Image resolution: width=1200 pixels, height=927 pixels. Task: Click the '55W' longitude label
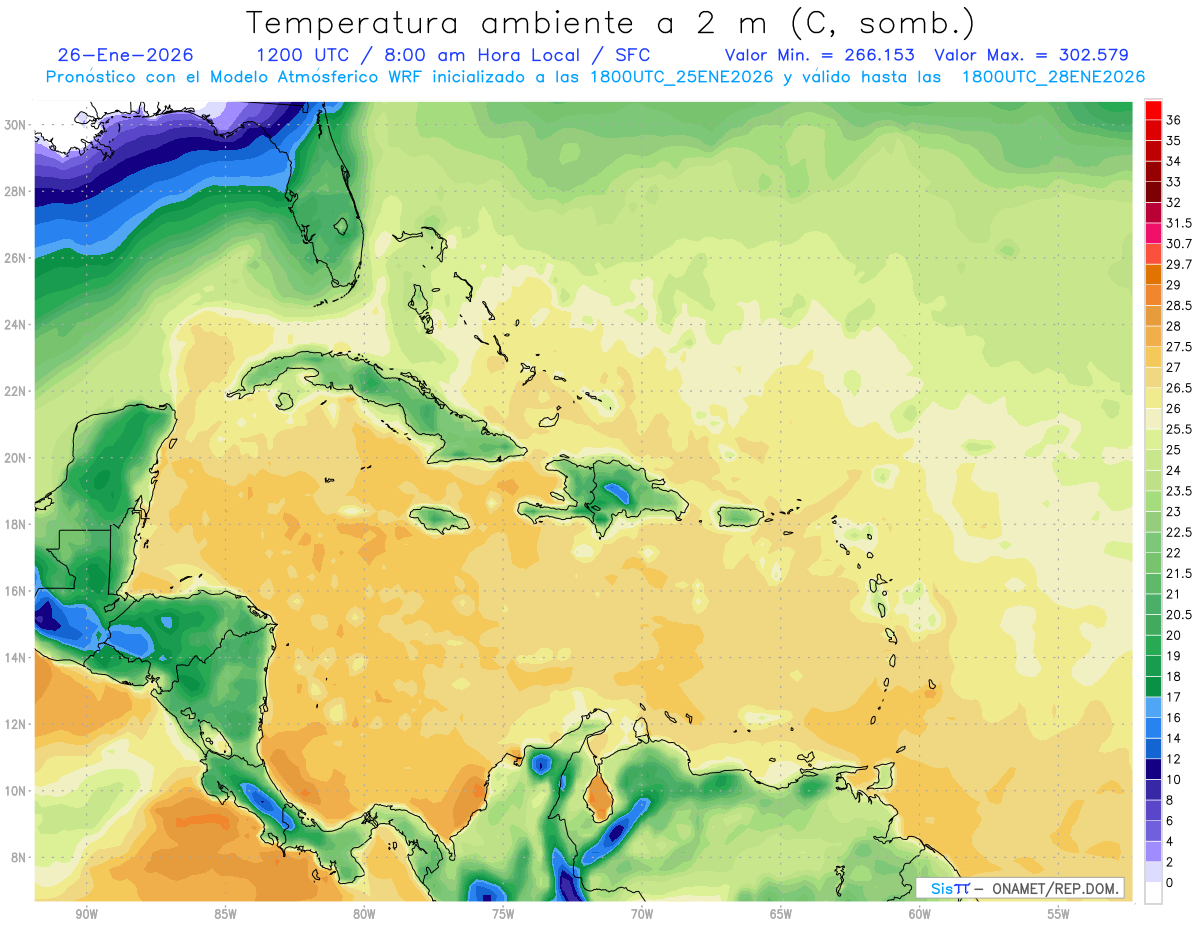(x=1059, y=914)
